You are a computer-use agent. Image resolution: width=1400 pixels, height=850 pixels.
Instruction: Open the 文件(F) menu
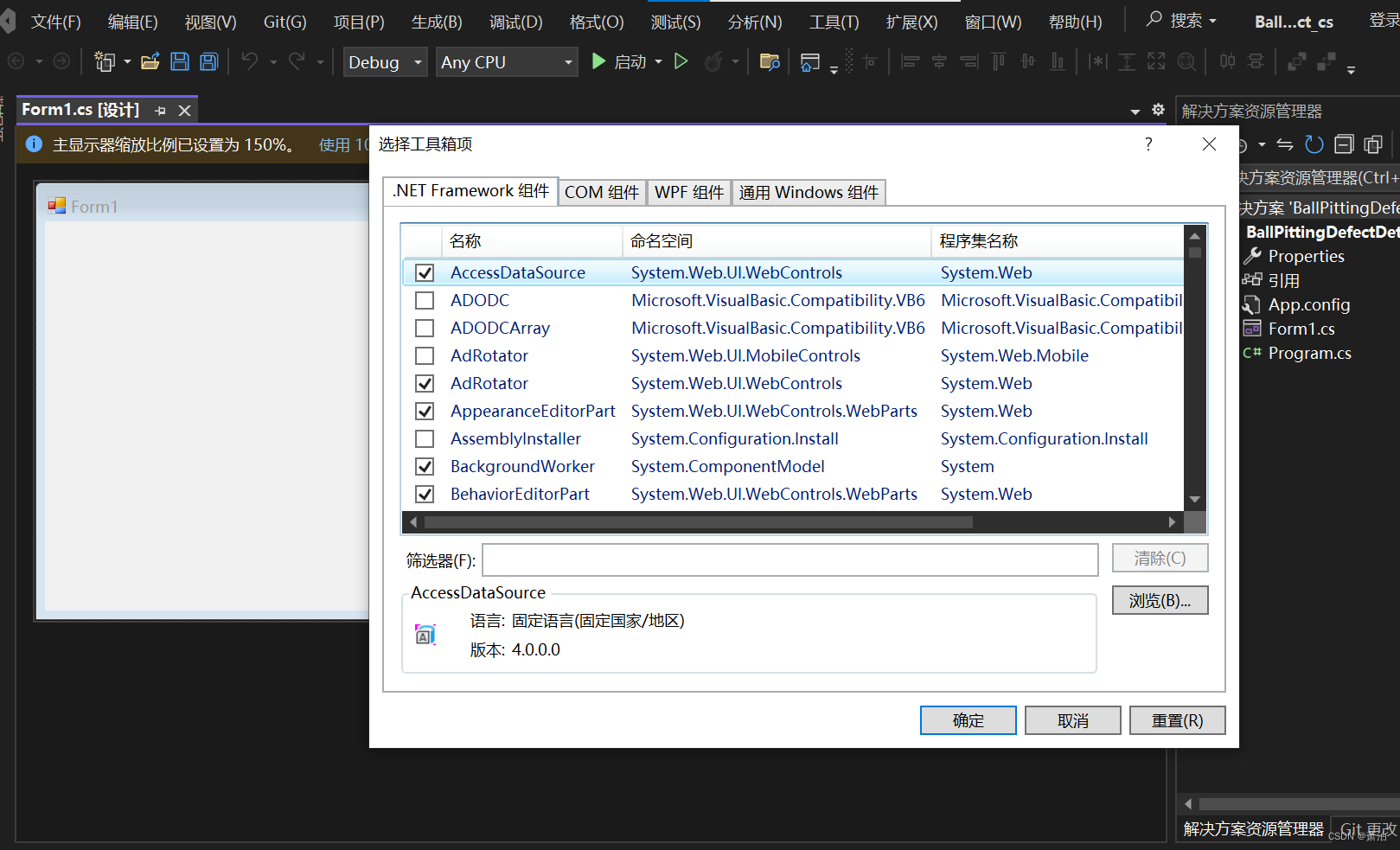[56, 22]
